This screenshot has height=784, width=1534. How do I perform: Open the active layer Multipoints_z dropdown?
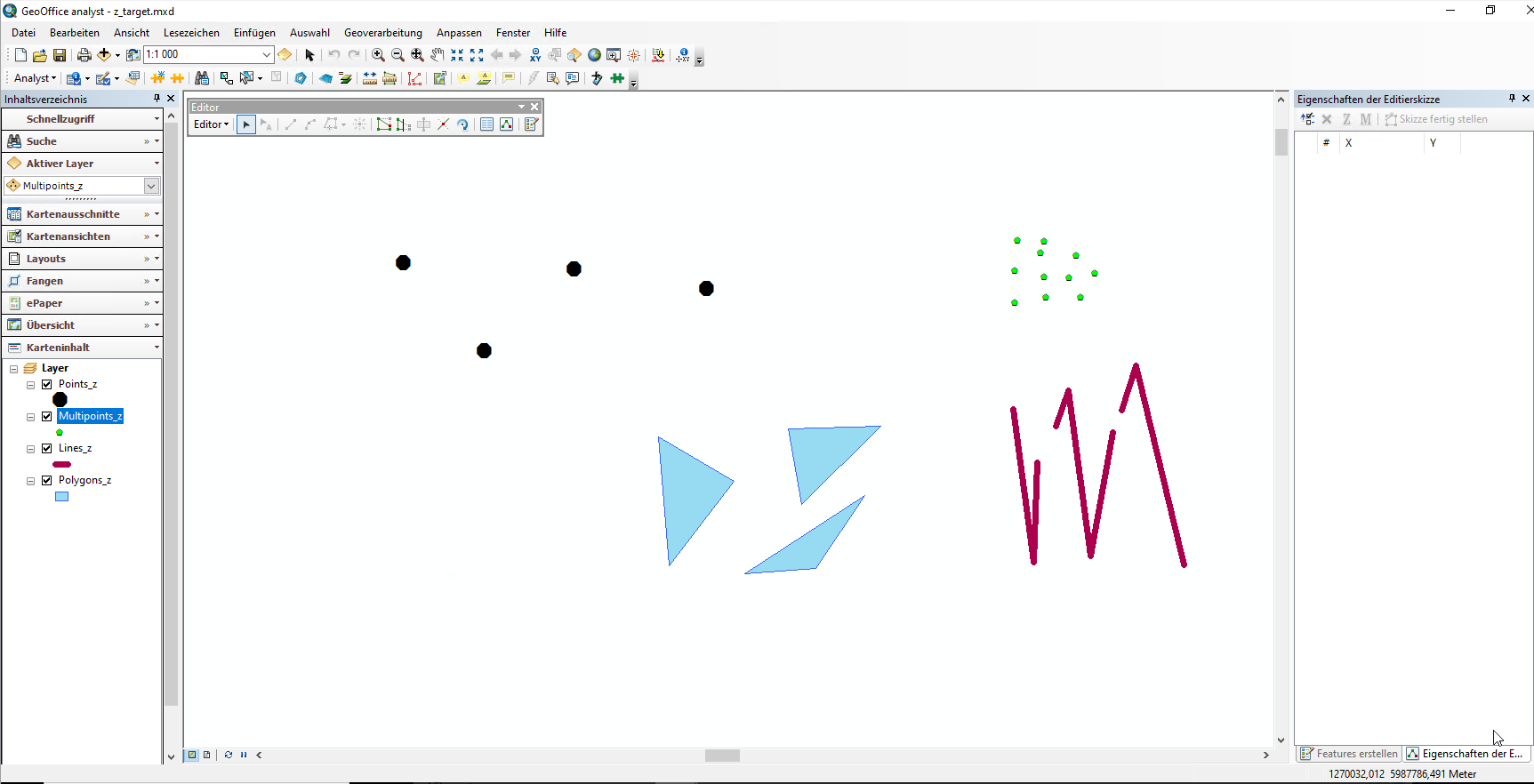pos(151,186)
